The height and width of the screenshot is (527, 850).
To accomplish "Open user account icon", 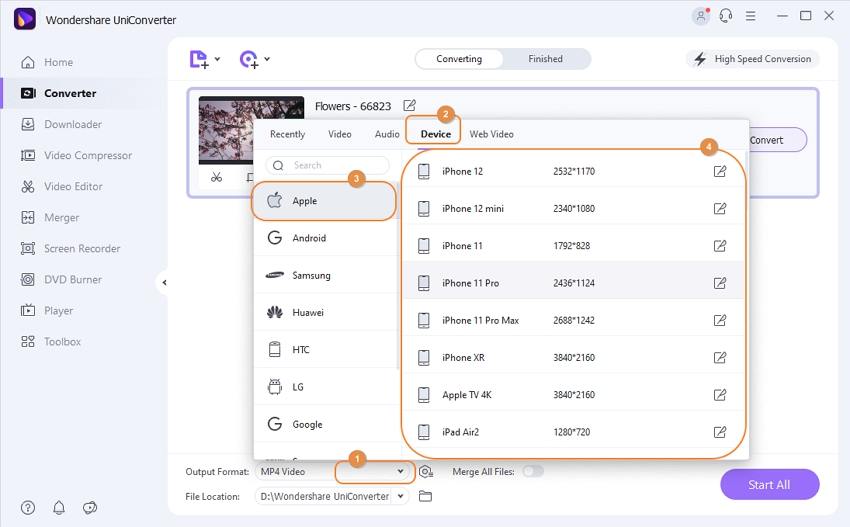I will click(x=701, y=16).
